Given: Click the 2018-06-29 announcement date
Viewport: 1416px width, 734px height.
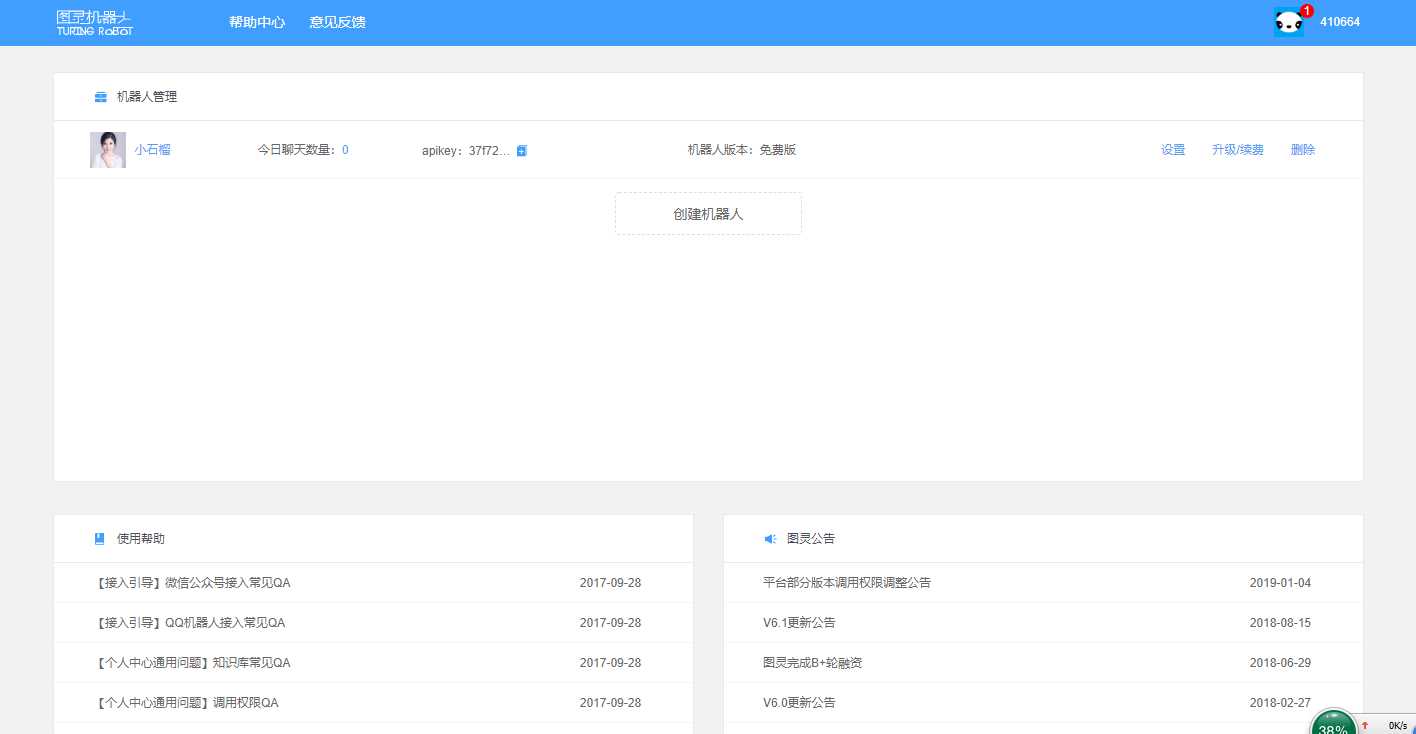Looking at the screenshot, I should pyautogui.click(x=1280, y=663).
